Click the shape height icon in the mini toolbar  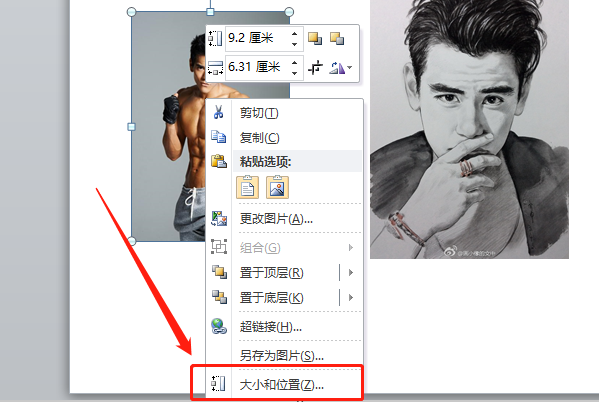215,39
